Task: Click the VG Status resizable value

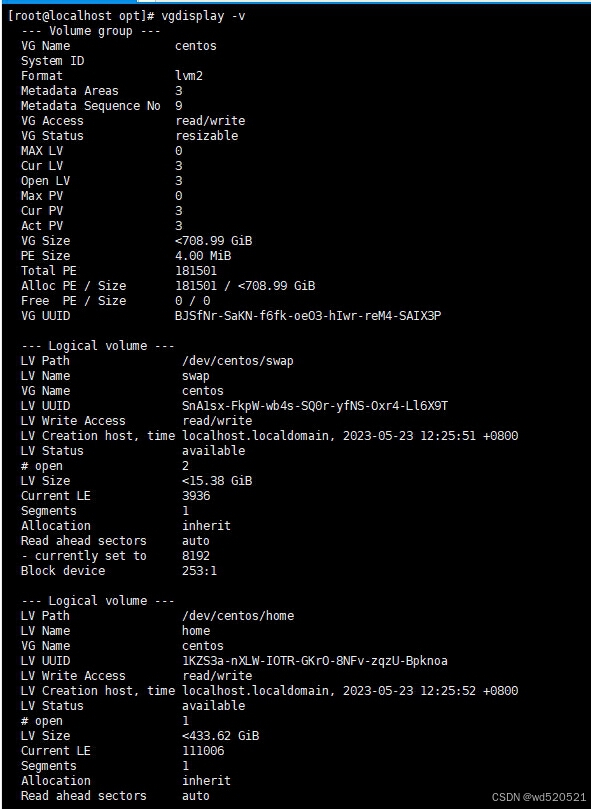Action: tap(206, 136)
